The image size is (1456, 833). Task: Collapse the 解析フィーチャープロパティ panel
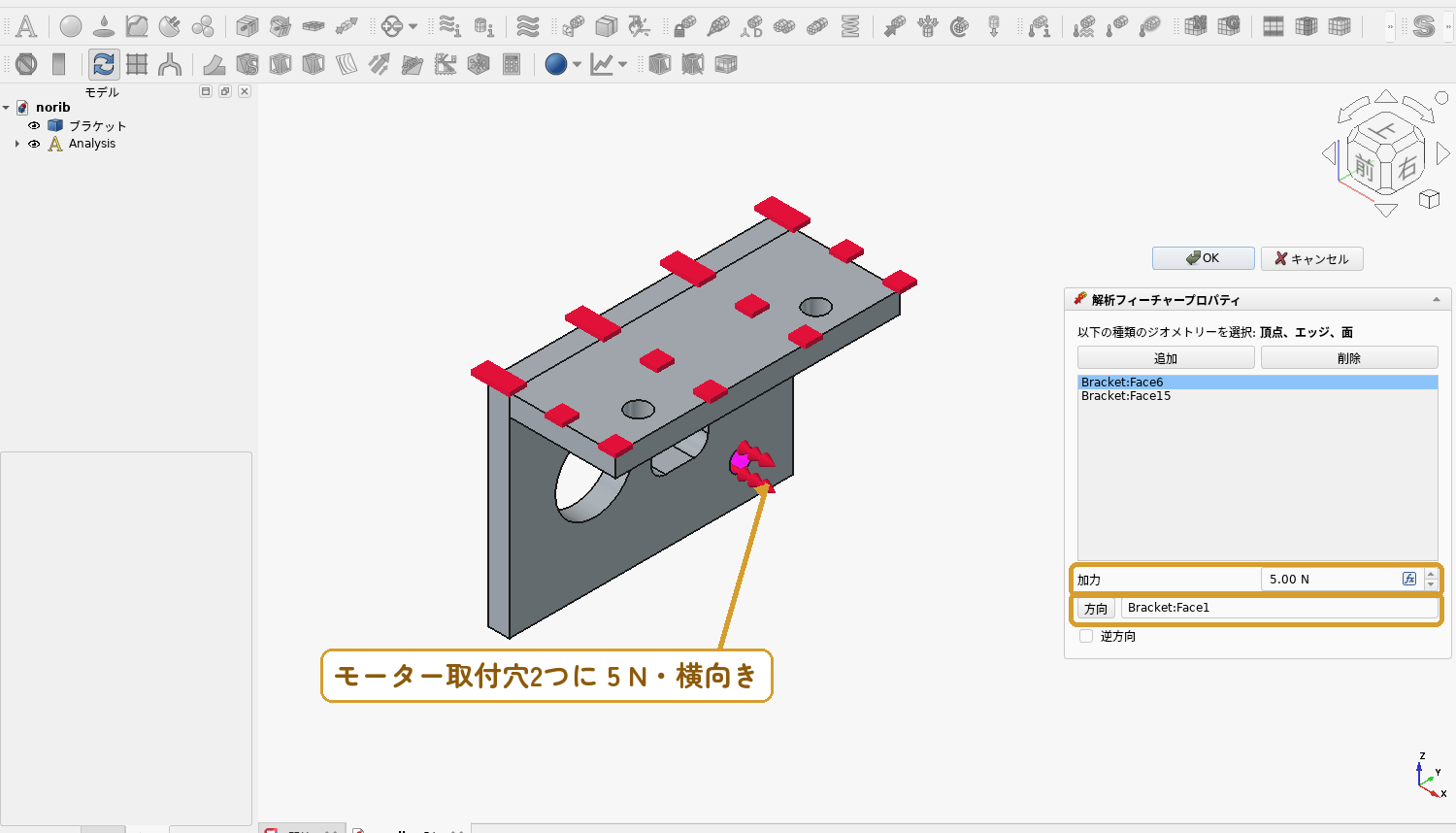click(1437, 300)
